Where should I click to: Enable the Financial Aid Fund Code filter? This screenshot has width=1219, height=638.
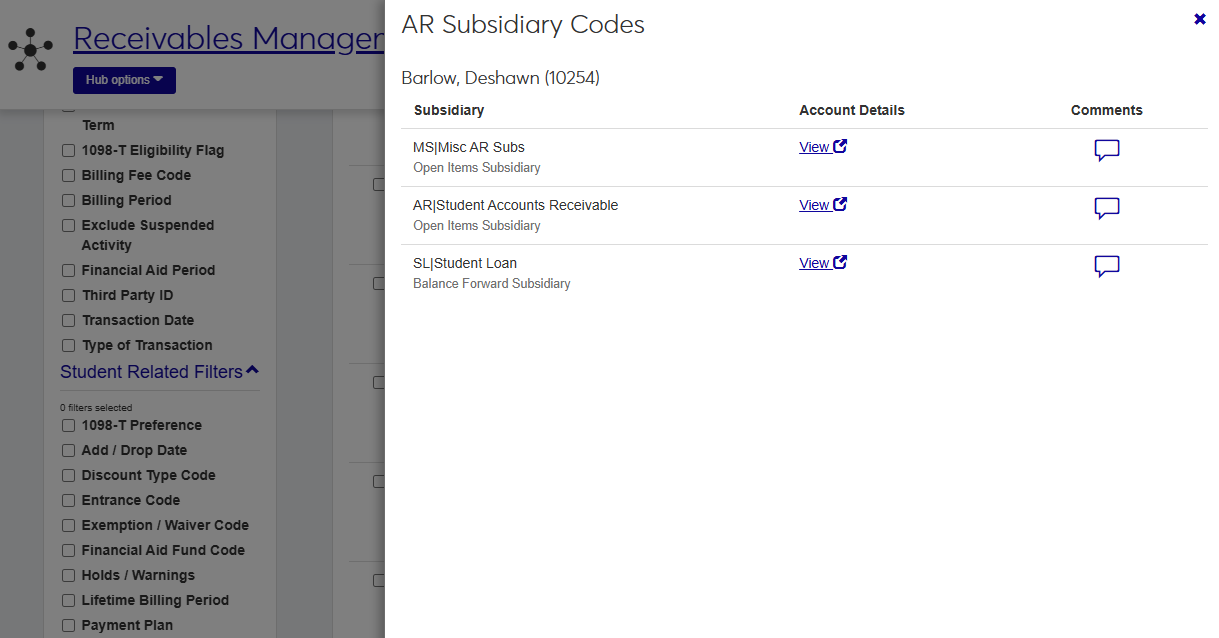[68, 550]
